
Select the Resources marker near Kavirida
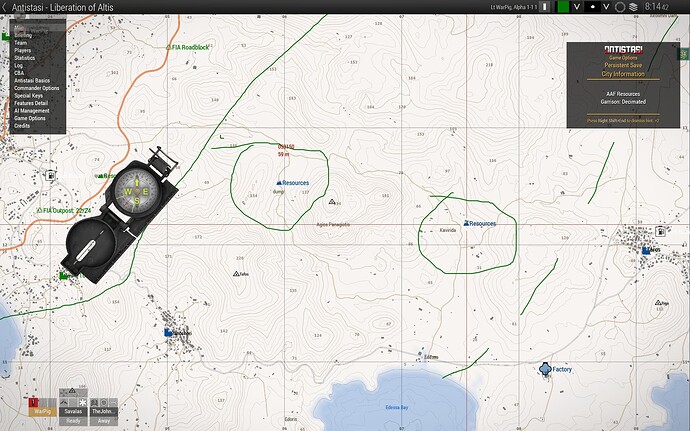point(479,223)
